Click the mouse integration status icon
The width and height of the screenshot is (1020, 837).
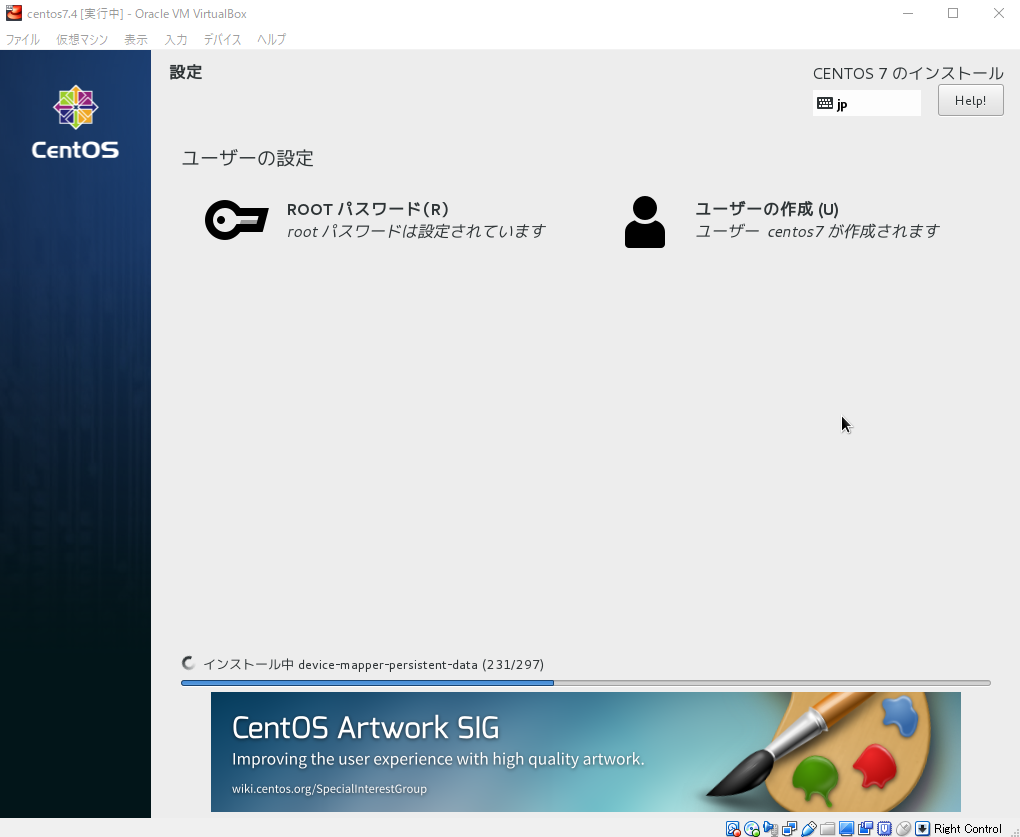tap(904, 828)
